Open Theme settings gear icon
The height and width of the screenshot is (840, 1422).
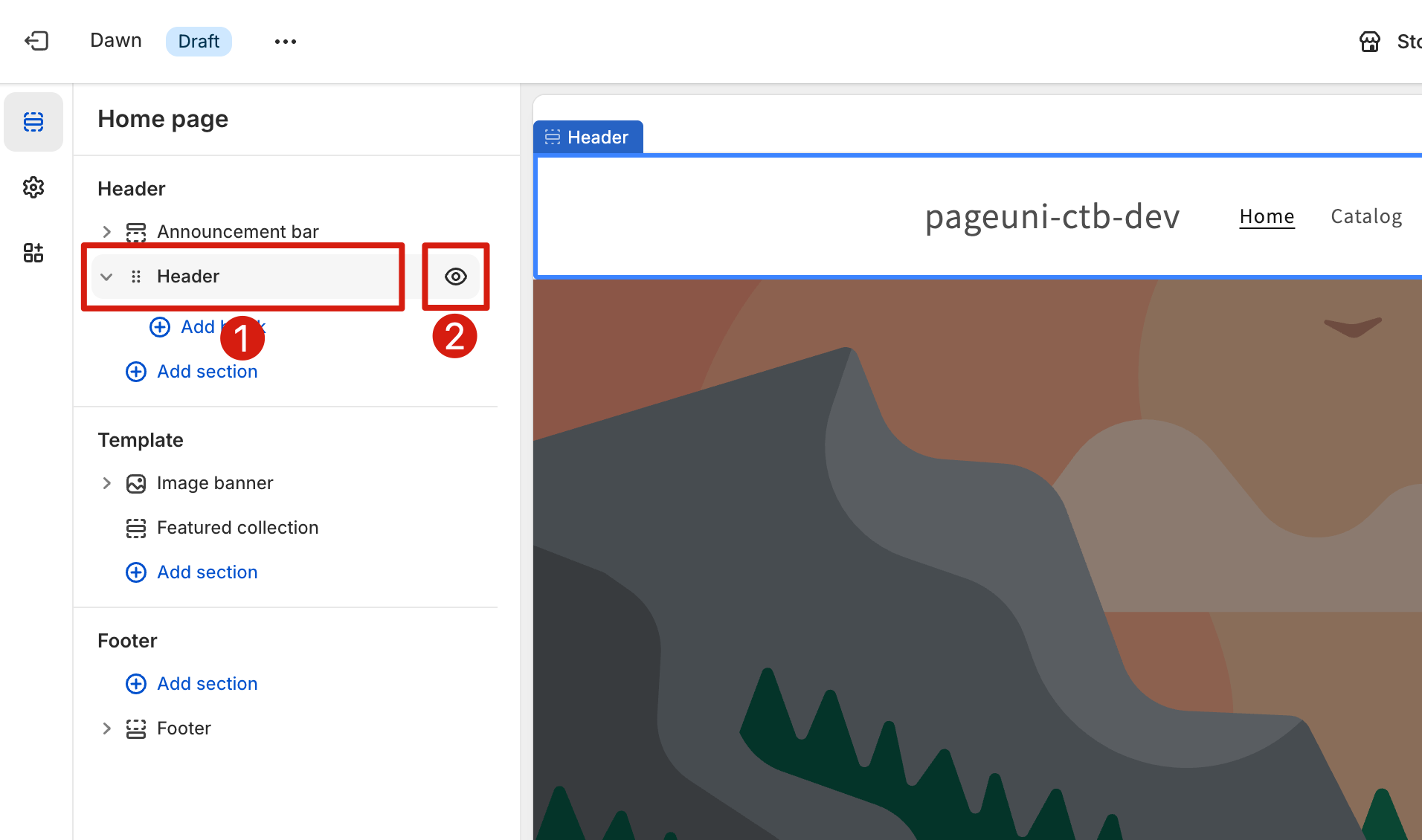pos(33,187)
